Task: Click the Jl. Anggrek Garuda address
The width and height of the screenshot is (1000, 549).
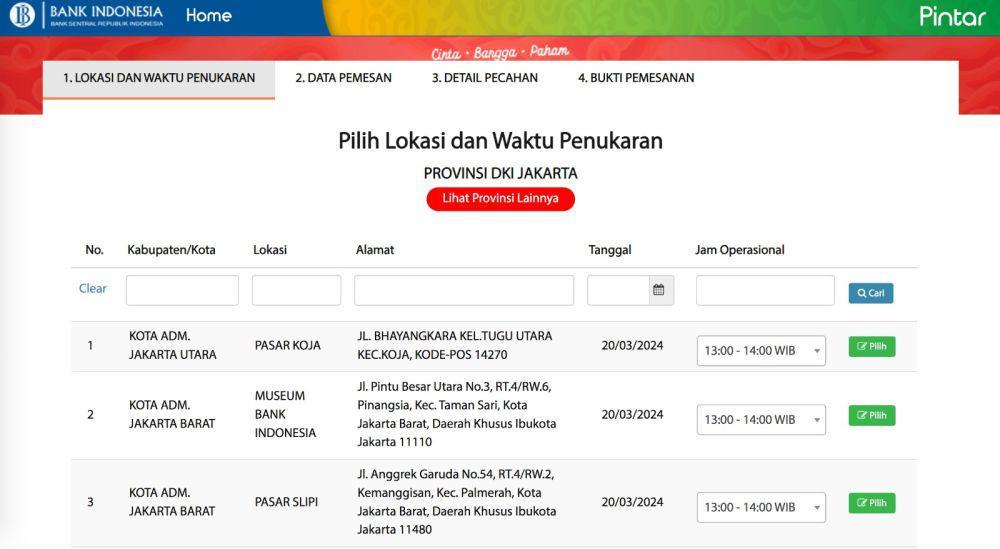Action: [457, 502]
